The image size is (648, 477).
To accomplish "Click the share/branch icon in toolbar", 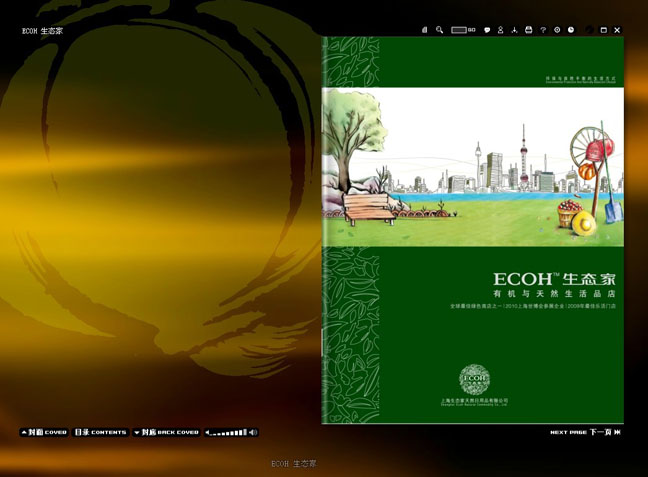I will point(514,30).
